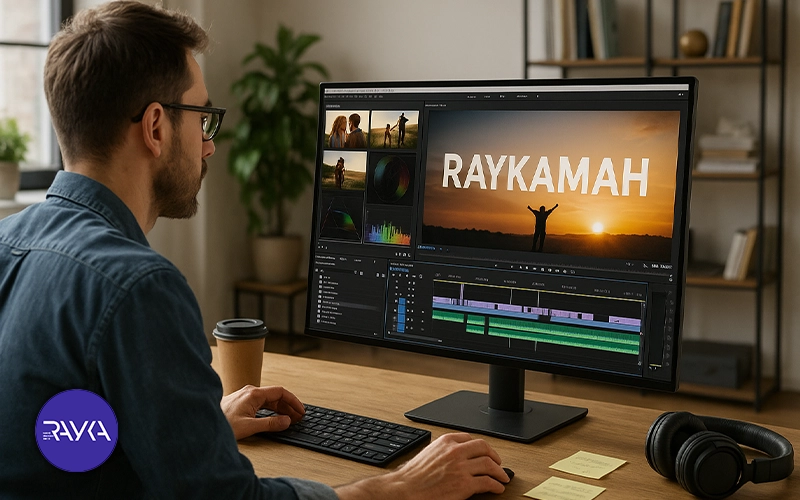
Task: Select the dancing couple field thumbnail
Action: pos(394,130)
